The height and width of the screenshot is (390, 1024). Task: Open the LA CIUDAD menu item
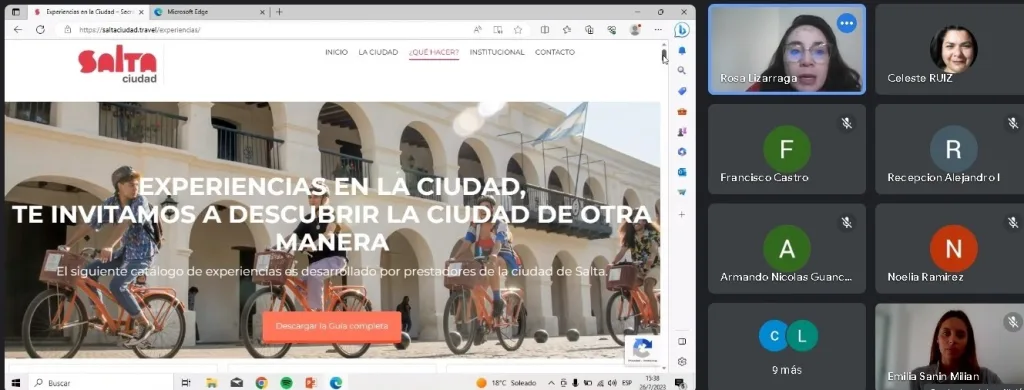tap(378, 52)
